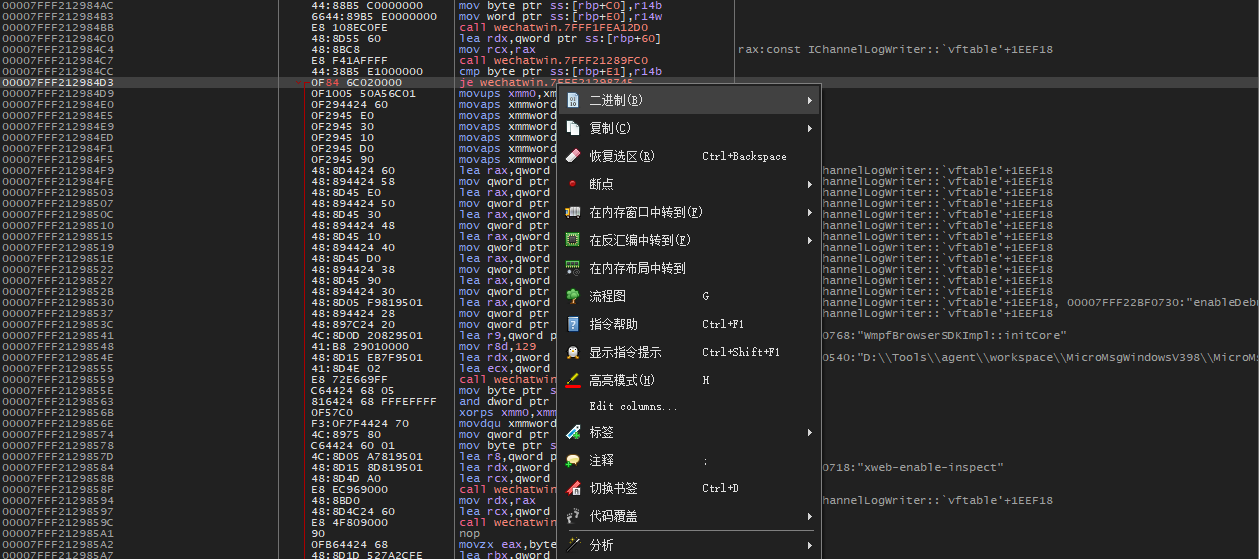Expand the 复制 submenu arrow
1259x559 pixels.
pyautogui.click(x=810, y=128)
